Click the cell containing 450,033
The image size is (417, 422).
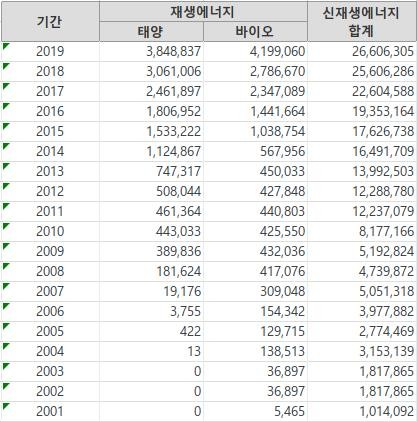(255, 171)
